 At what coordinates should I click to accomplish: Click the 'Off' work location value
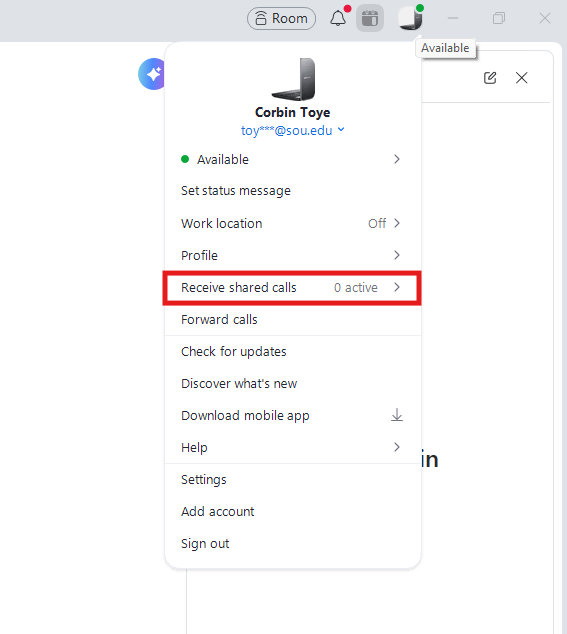[x=377, y=223]
